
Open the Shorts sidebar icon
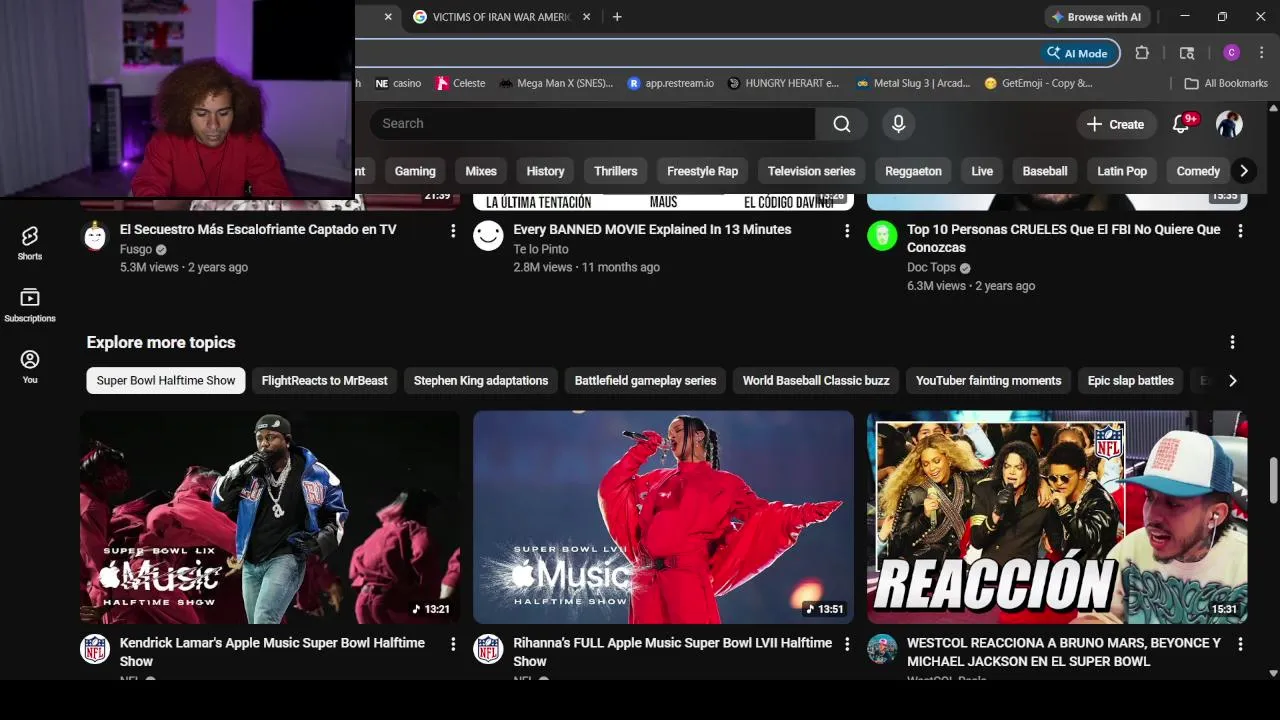click(x=30, y=243)
